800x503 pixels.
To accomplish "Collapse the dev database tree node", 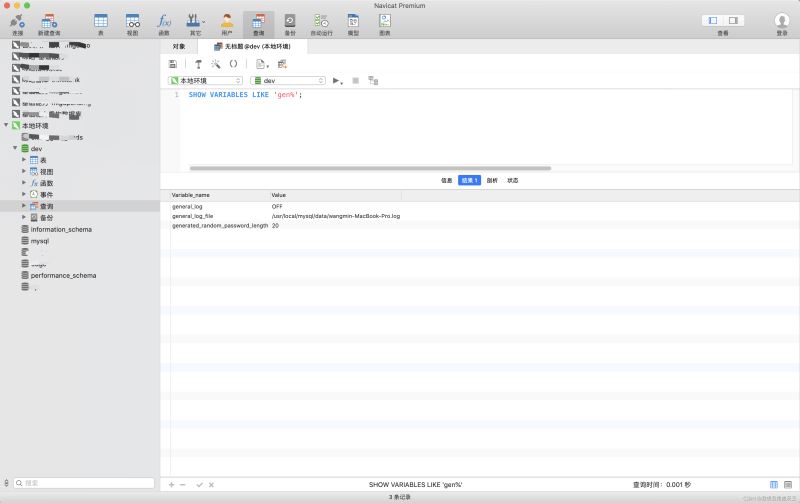I will tap(15, 148).
